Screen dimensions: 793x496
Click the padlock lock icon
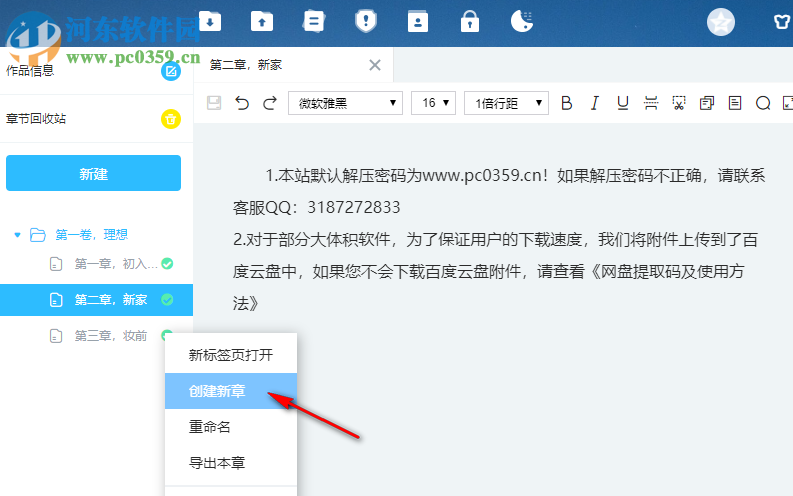pos(470,22)
